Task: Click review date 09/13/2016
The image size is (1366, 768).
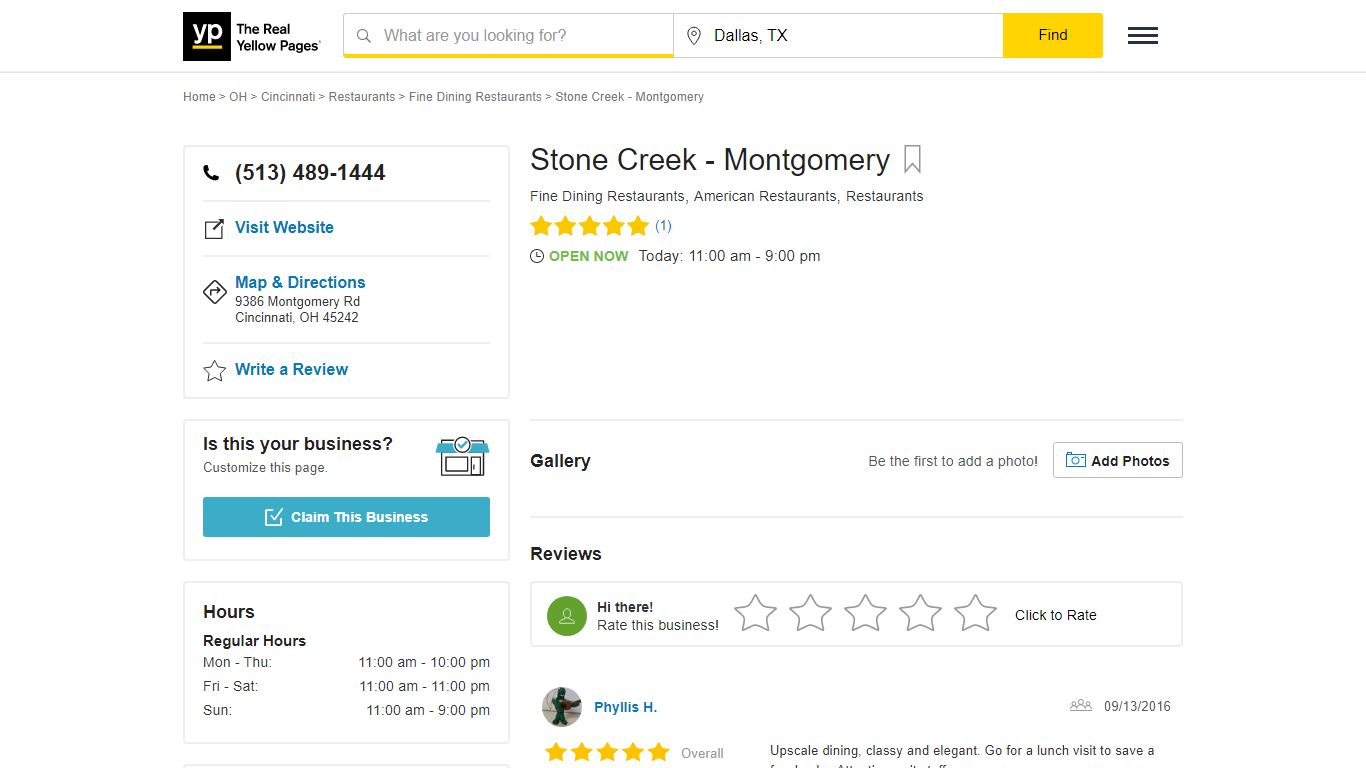Action: click(x=1137, y=706)
